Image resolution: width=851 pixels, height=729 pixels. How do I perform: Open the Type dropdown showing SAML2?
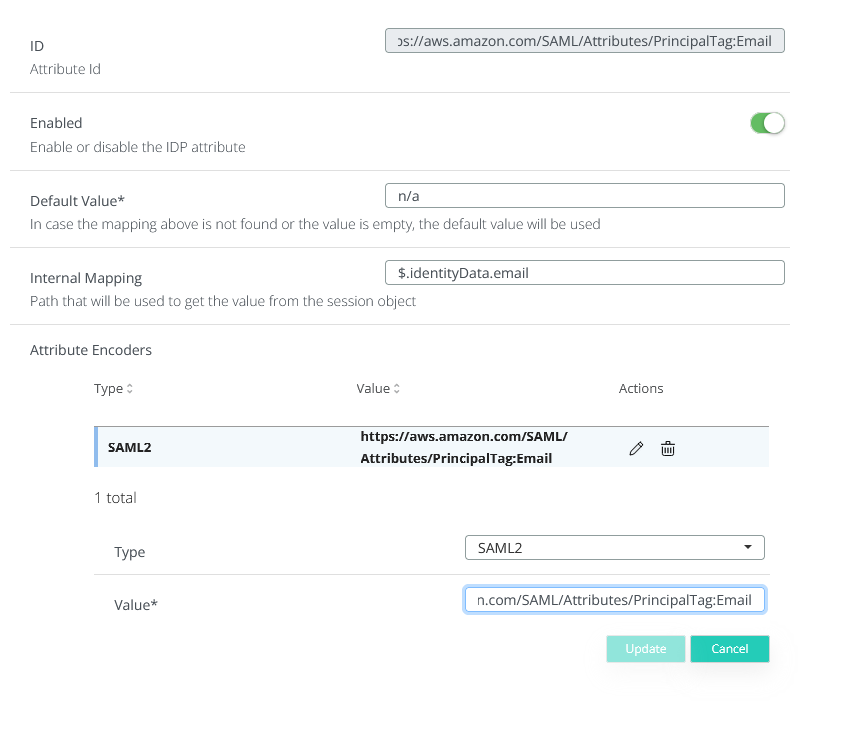pos(614,548)
